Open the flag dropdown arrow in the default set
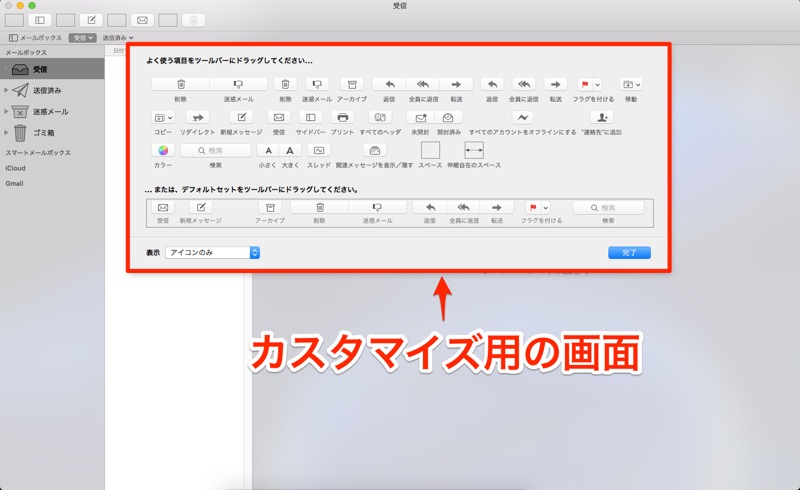The image size is (800, 490). (x=545, y=207)
